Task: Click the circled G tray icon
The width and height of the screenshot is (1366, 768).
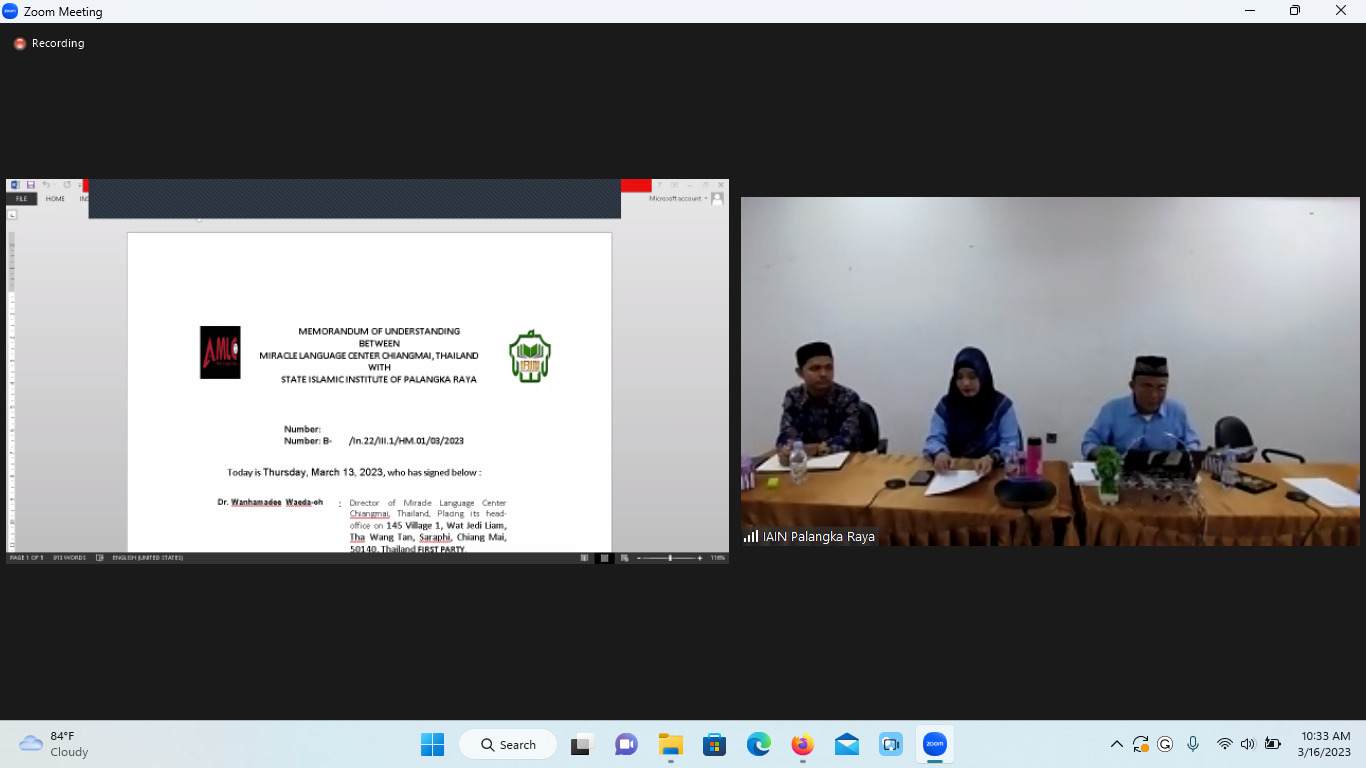Action: 1165,744
